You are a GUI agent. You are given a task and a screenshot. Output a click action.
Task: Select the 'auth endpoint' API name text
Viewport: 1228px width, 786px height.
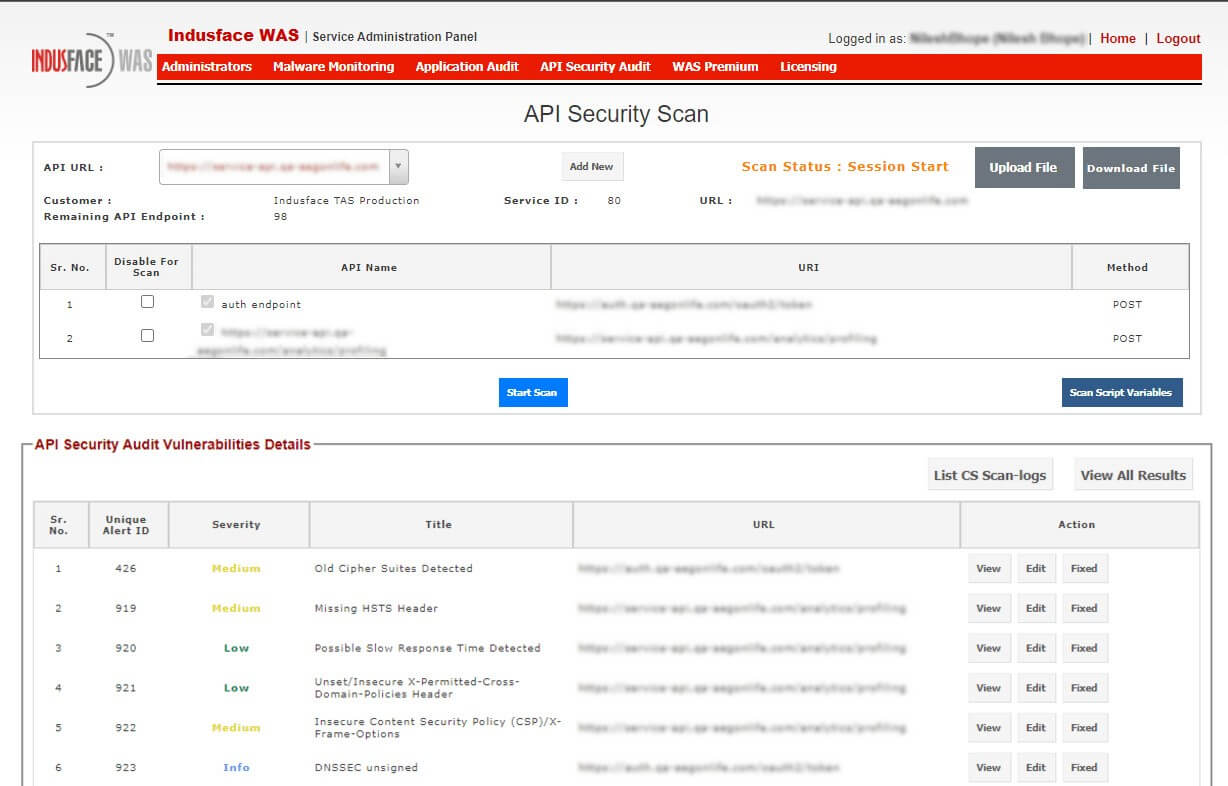pos(261,305)
